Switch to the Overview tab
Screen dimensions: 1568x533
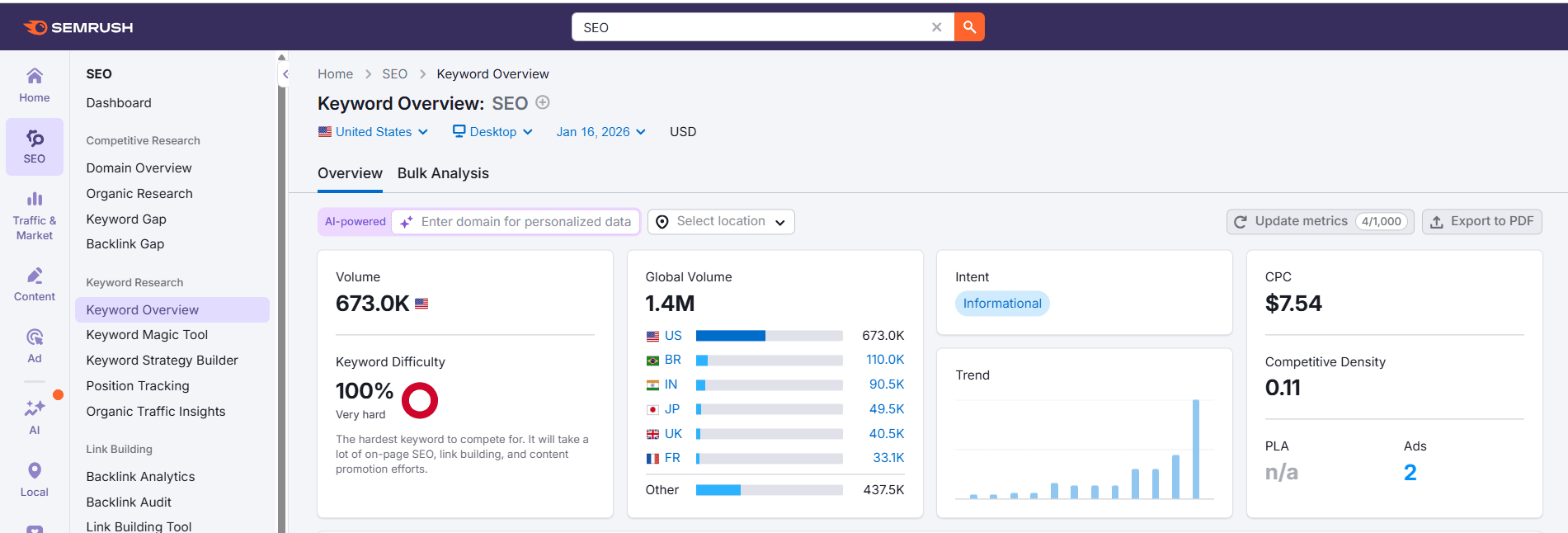pos(350,173)
